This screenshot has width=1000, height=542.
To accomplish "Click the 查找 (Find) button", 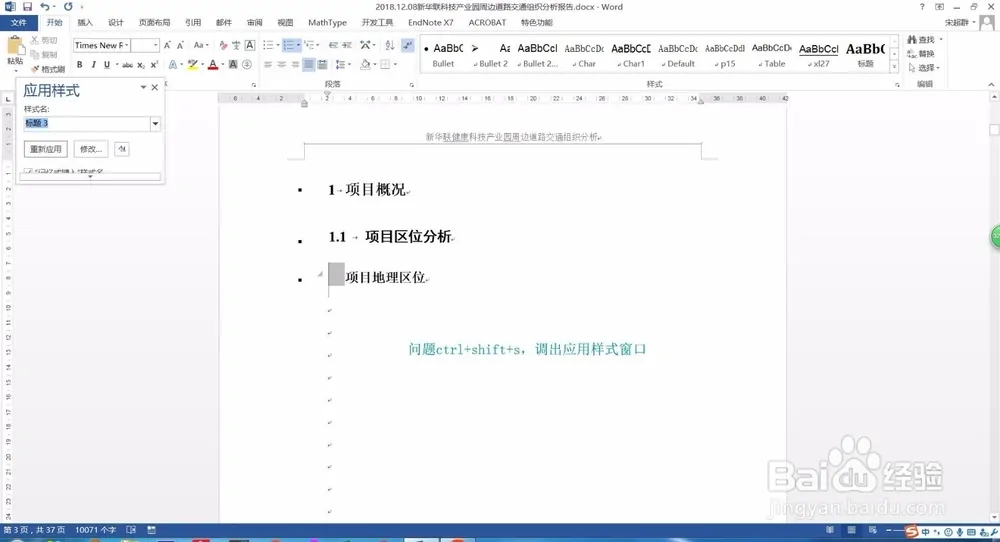I will click(922, 40).
